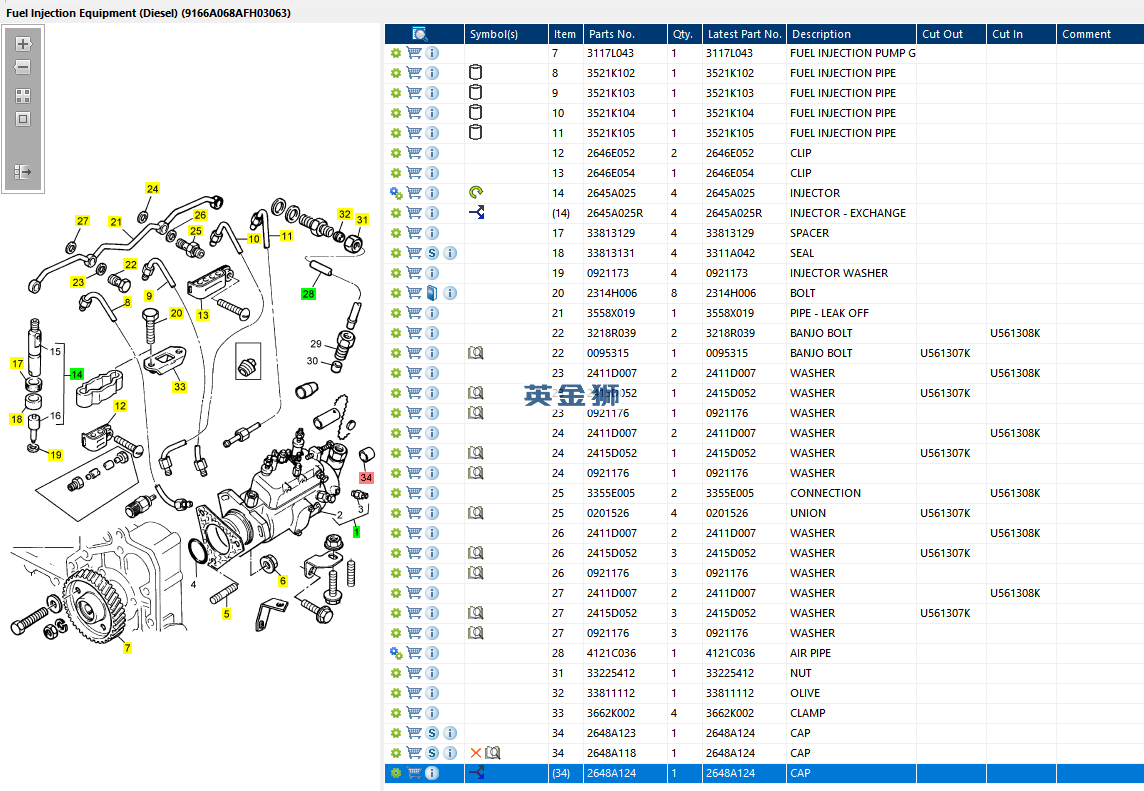Click the four-square grid view icon

click(x=23, y=96)
